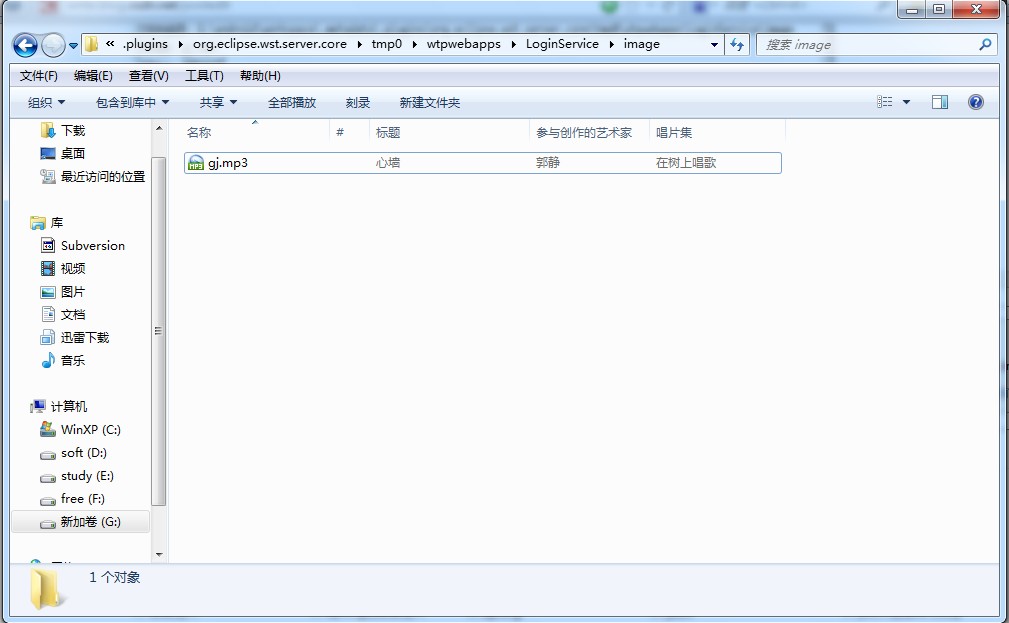Expand arrow after LoginService breadcrumb
Screen dimensions: 1009x623
click(611, 44)
